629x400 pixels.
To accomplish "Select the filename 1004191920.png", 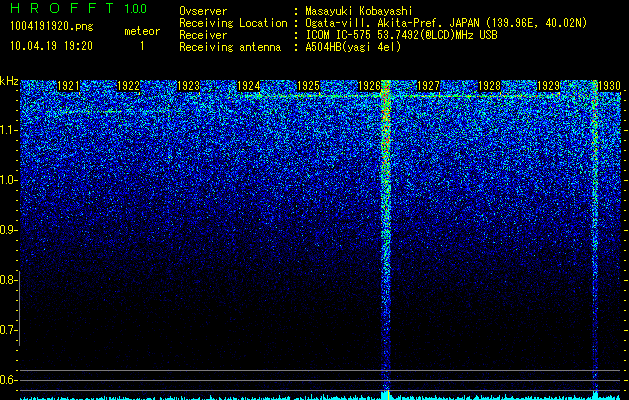I will tap(51, 27).
